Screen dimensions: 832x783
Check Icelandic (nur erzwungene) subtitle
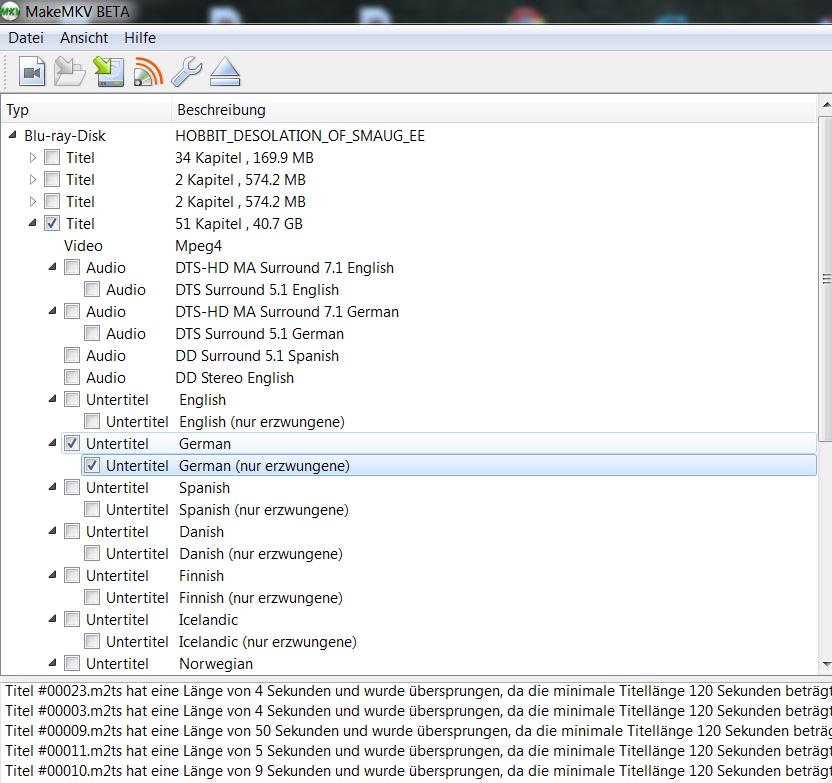click(92, 641)
